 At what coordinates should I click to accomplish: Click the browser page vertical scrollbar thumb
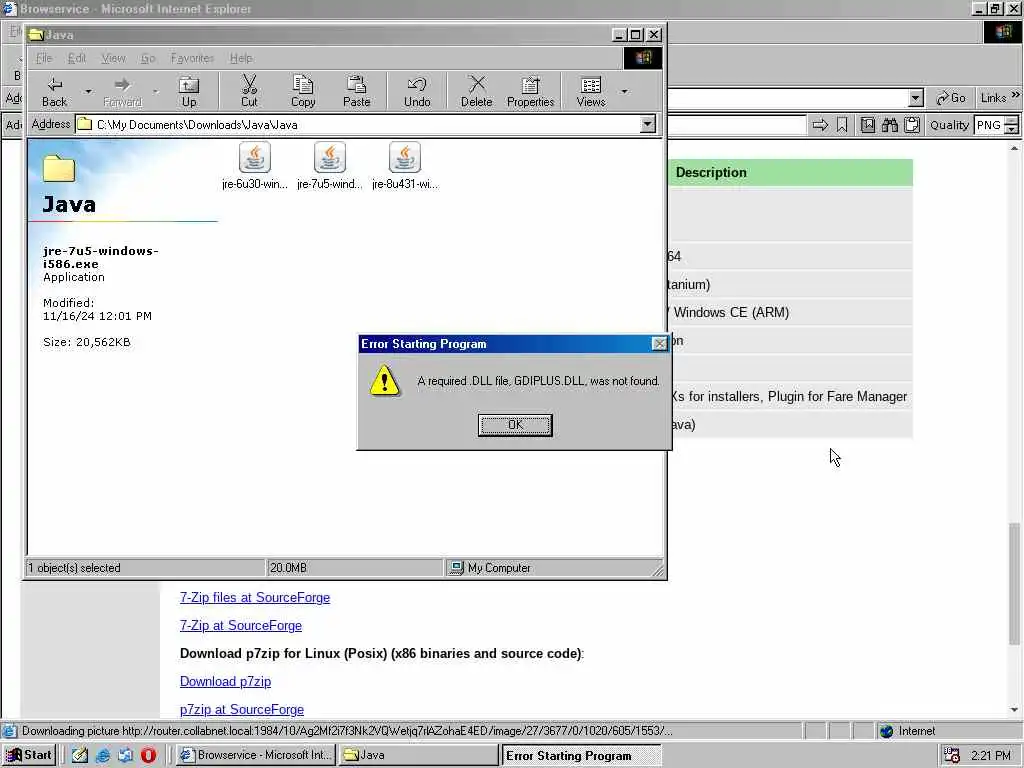tap(1014, 583)
